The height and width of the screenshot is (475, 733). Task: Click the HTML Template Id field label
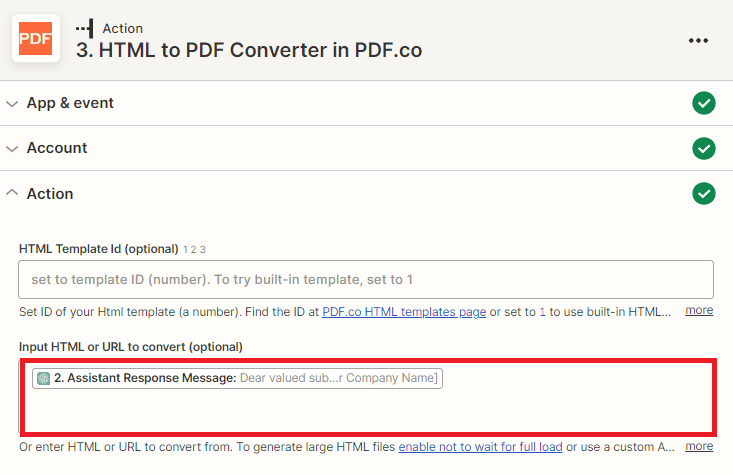click(x=98, y=248)
